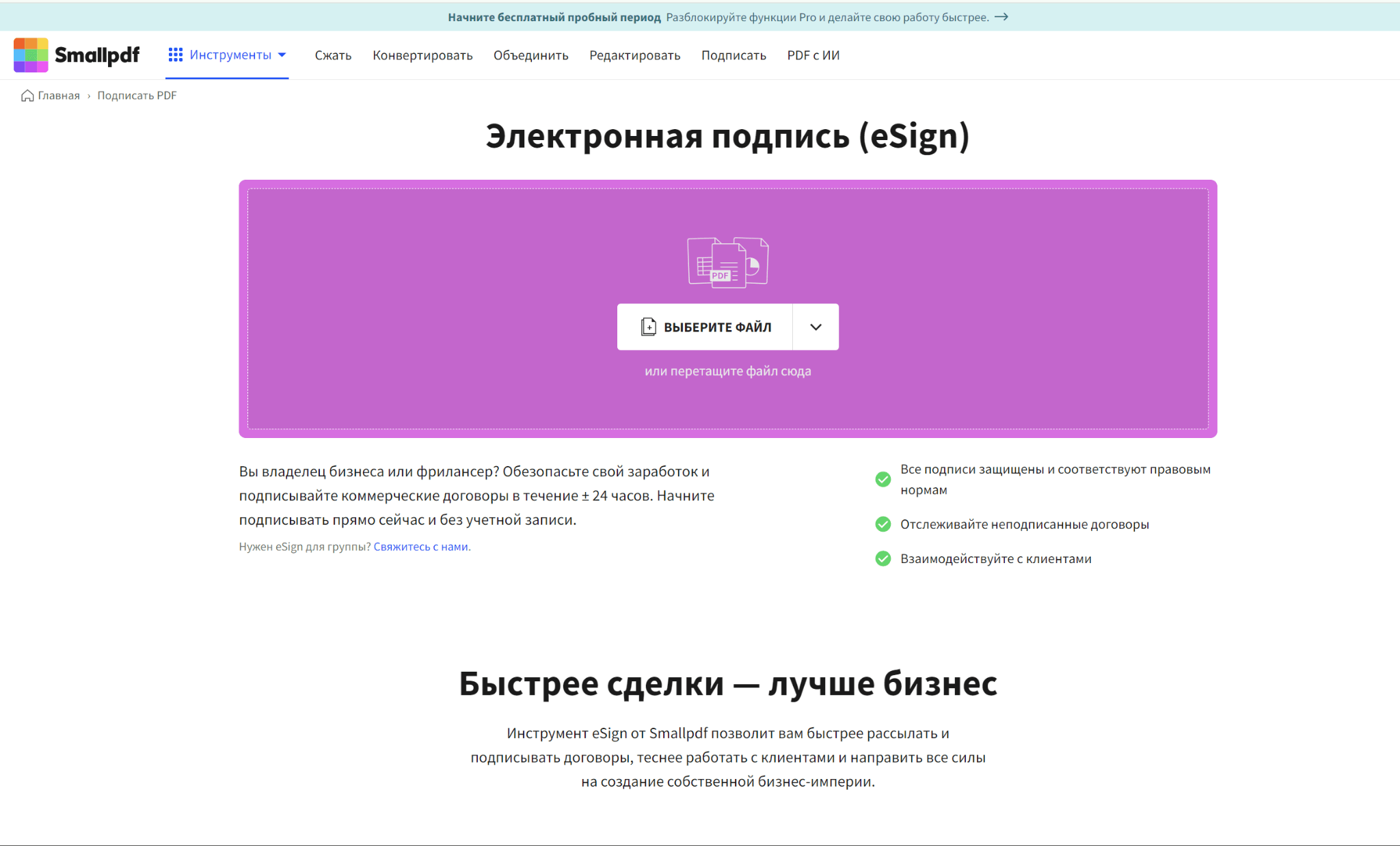1400x846 pixels.
Task: Click the arrow icon in the trial banner
Action: [1002, 16]
